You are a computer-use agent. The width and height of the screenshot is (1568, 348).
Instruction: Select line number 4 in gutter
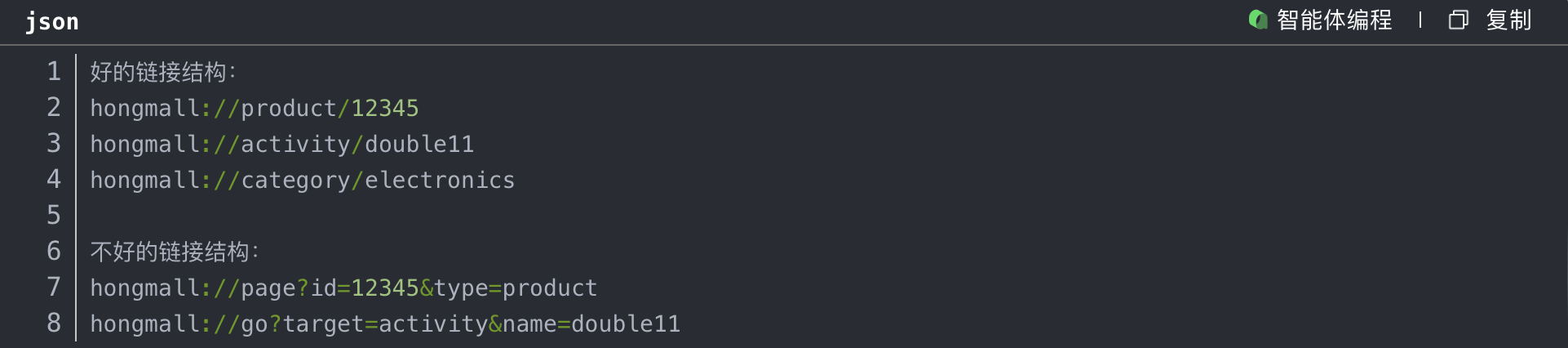pyautogui.click(x=54, y=180)
